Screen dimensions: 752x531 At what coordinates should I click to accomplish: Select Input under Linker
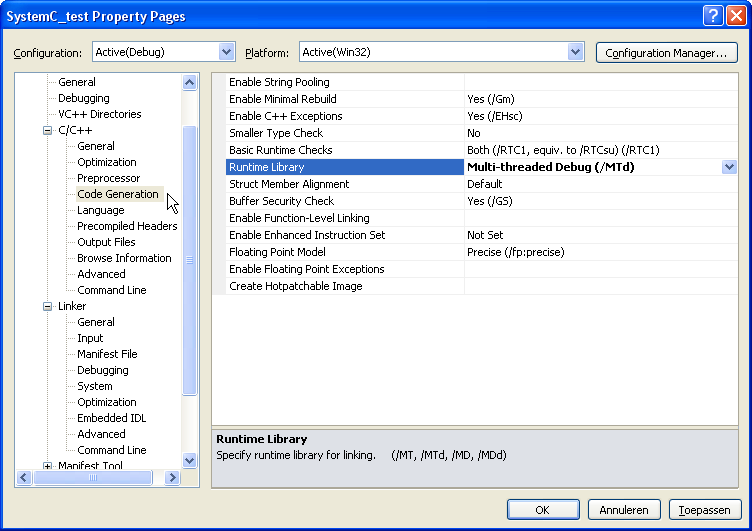tap(90, 338)
